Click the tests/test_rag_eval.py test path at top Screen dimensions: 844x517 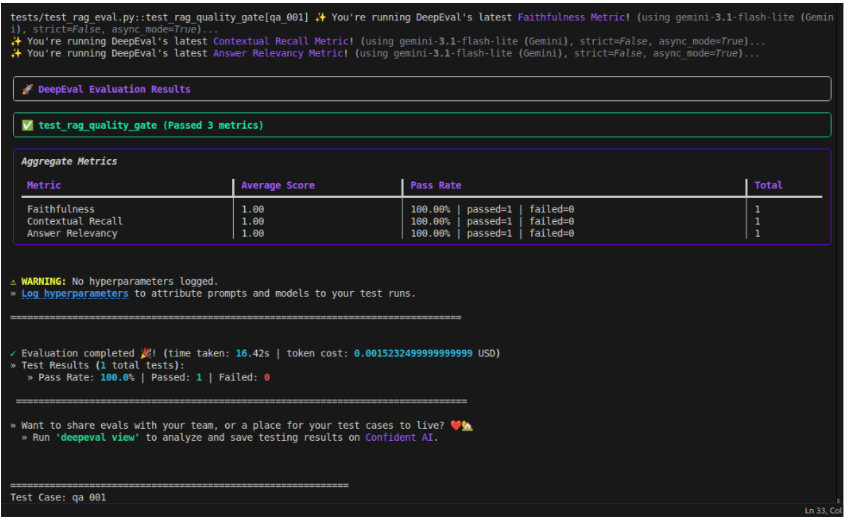(159, 17)
